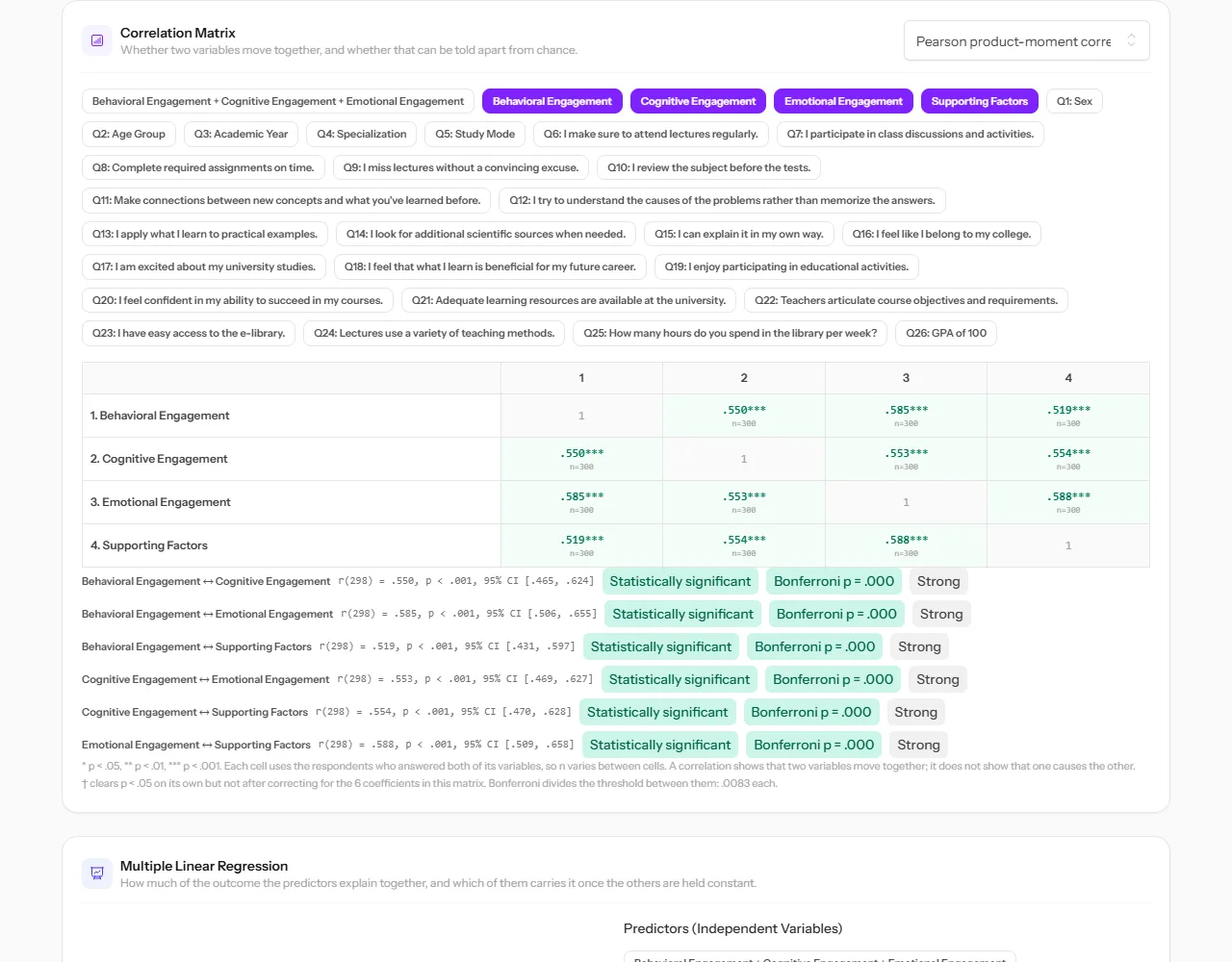Select the Q26: GPA of 100 chip
Image resolution: width=1232 pixels, height=962 pixels.
point(946,333)
